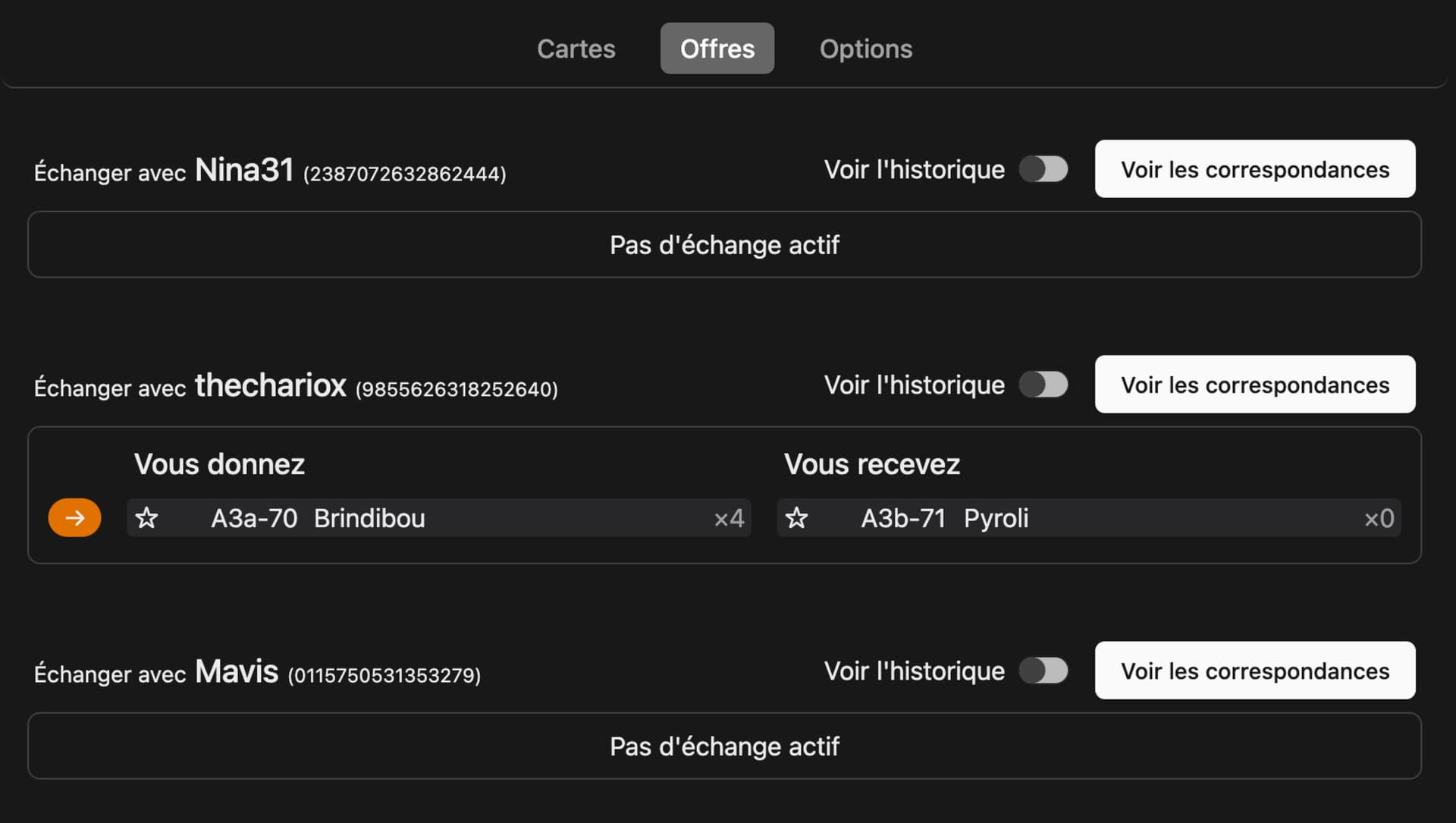Select the A3b-71 Pyroli card row
Screen dimensions: 1456x823
tap(1088, 518)
